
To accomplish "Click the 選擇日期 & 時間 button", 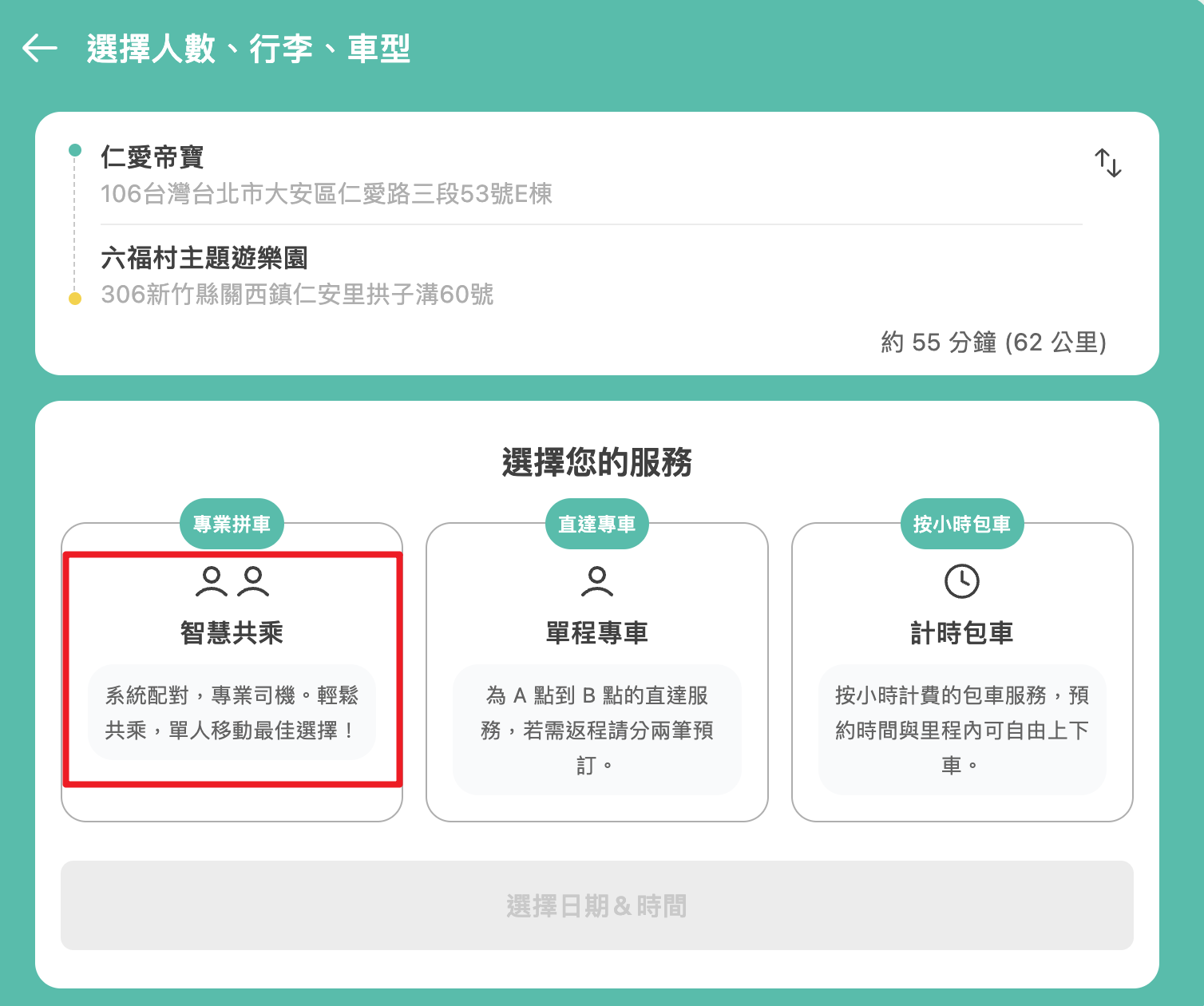I will 596,906.
